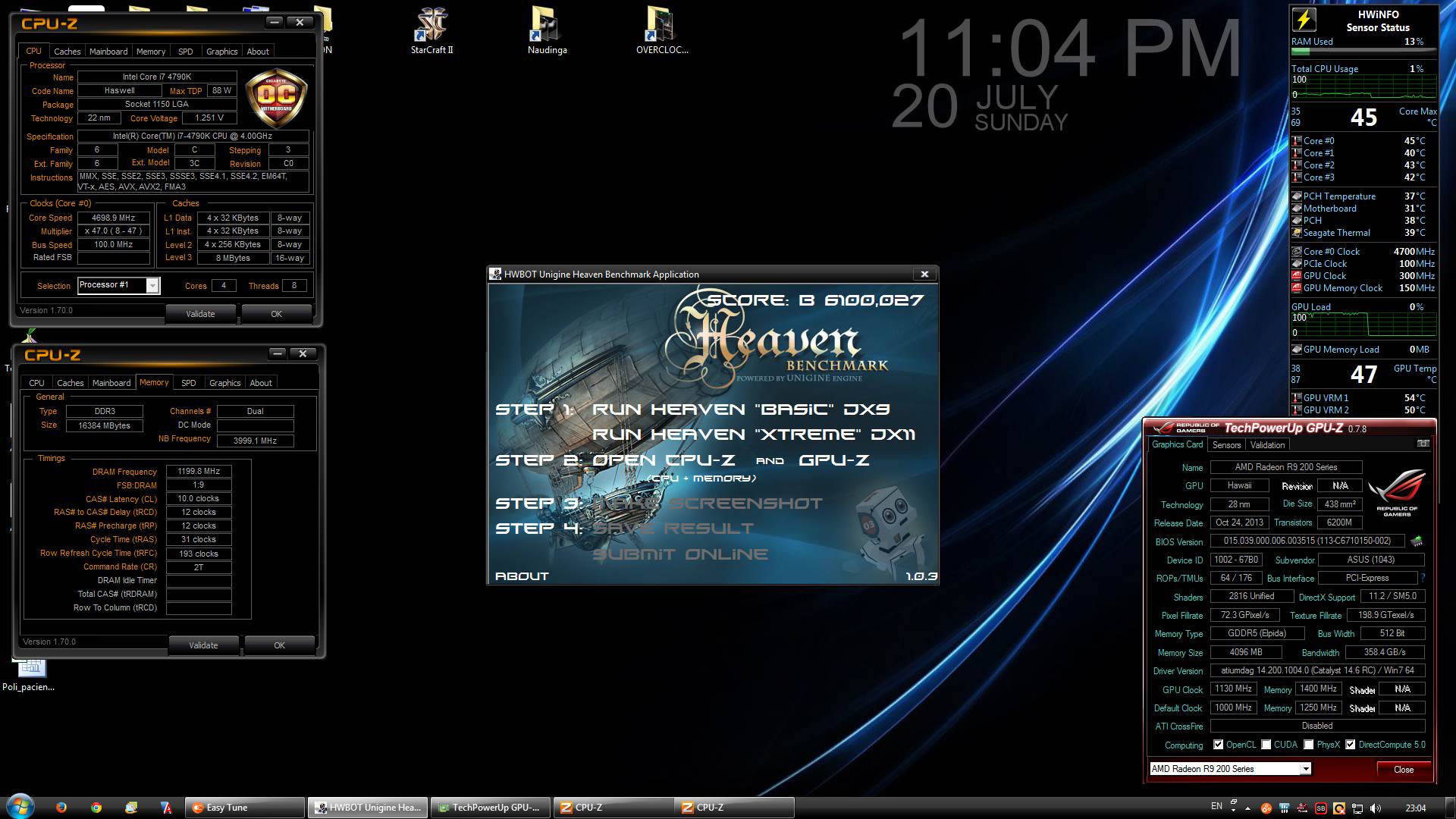The width and height of the screenshot is (1456, 819).
Task: Click Validate in the top CPU-Z window
Action: [x=200, y=314]
